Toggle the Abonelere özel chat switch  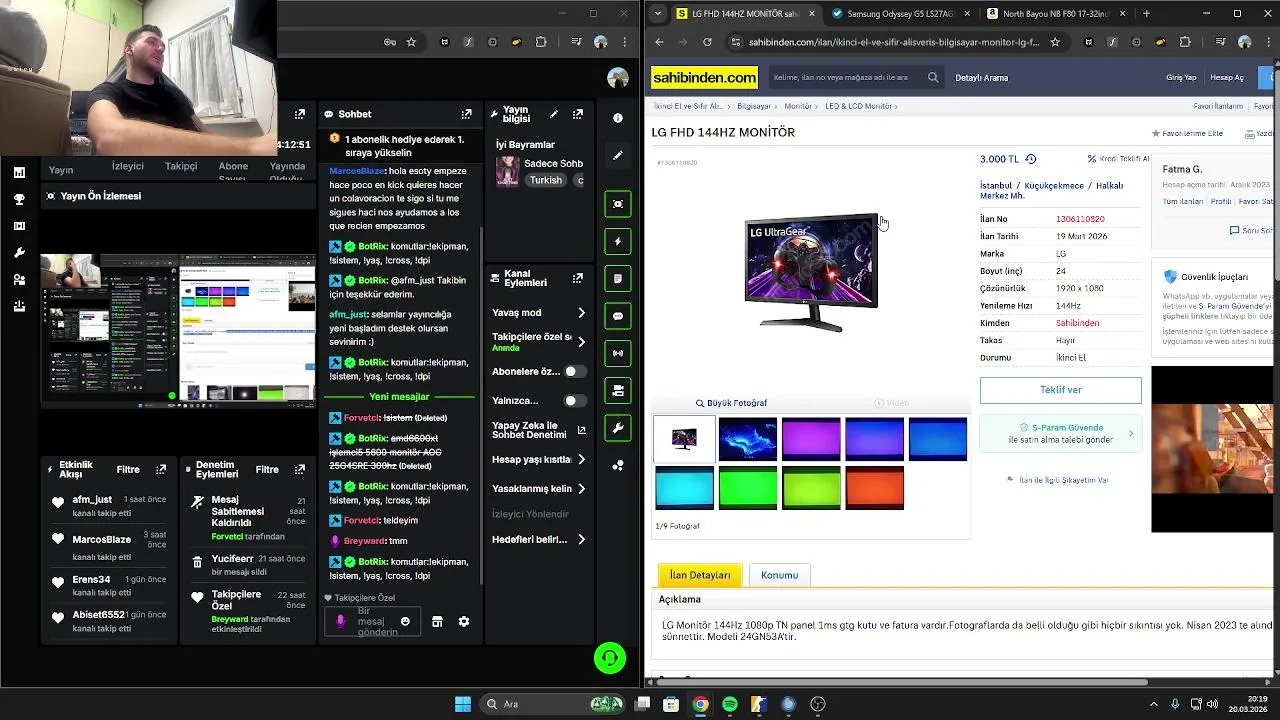574,371
